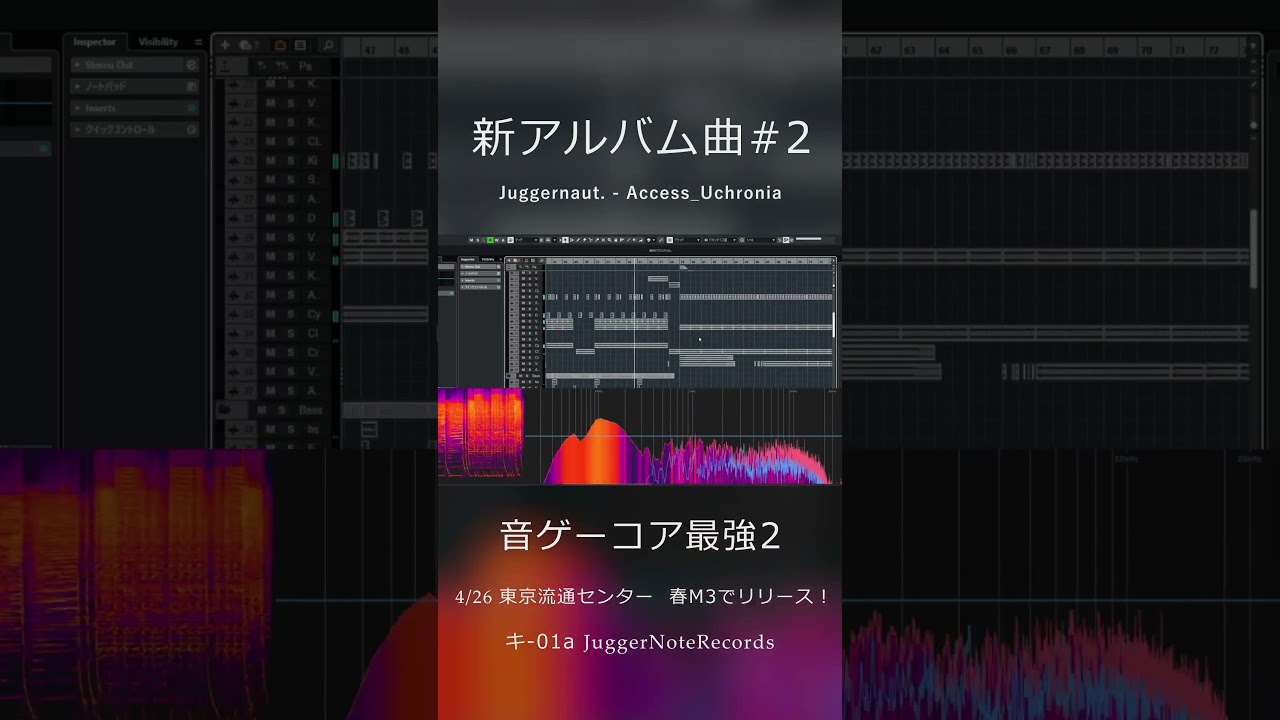Collapse the Bass folder via its folder icon
The width and height of the screenshot is (1280, 720).
click(224, 410)
